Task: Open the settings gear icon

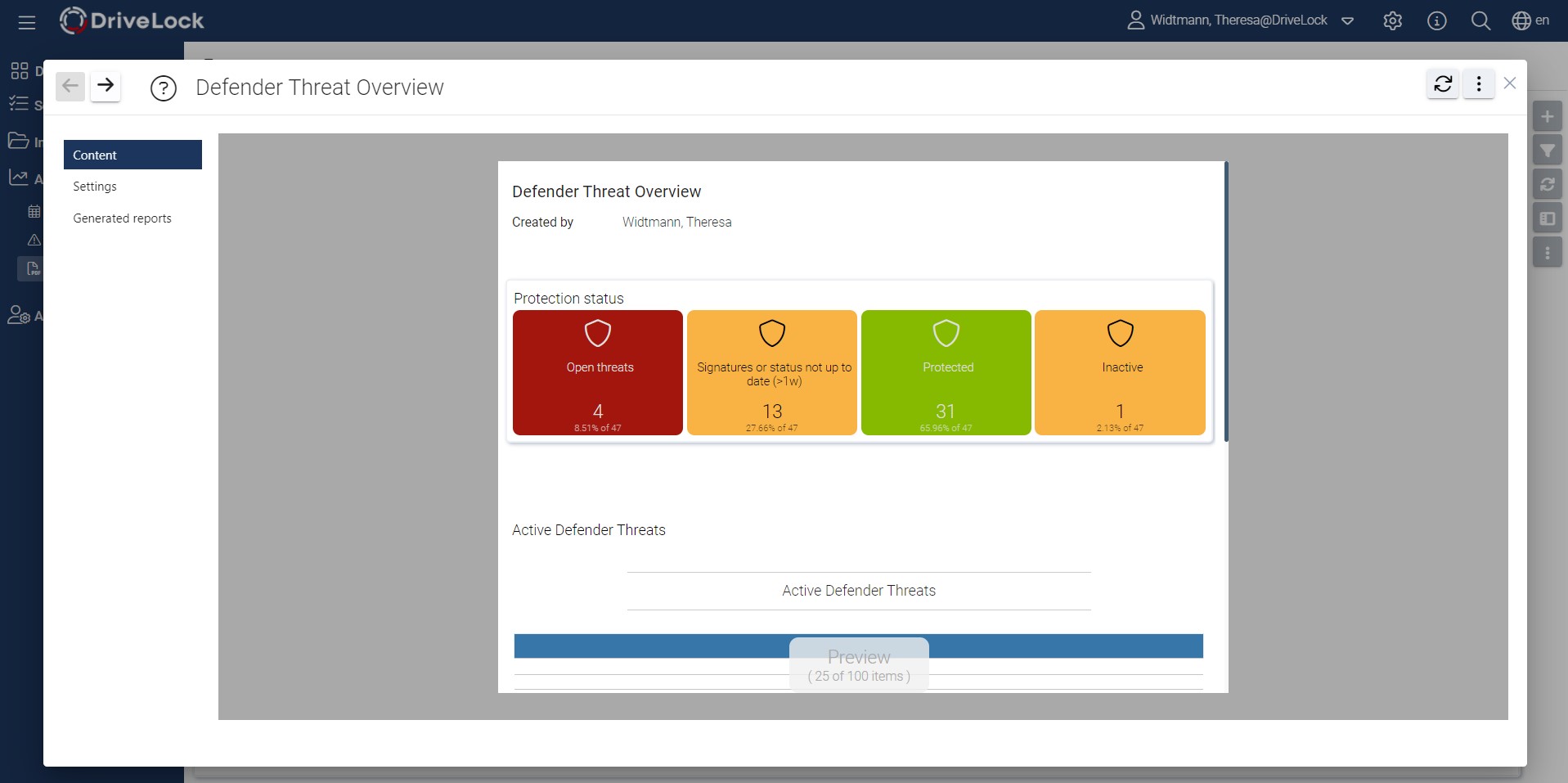Action: coord(1393,21)
